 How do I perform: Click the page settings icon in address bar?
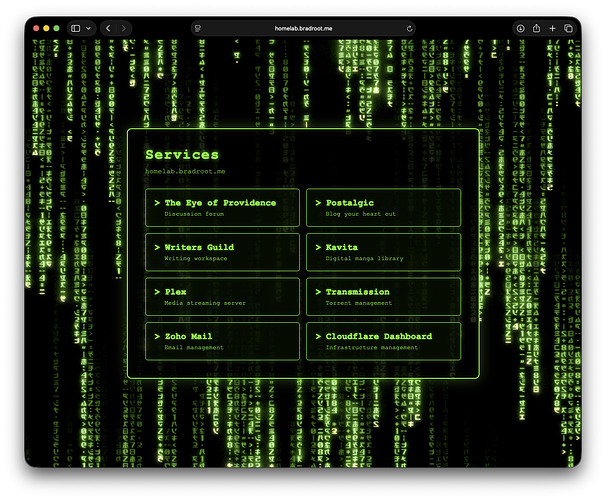pos(198,28)
